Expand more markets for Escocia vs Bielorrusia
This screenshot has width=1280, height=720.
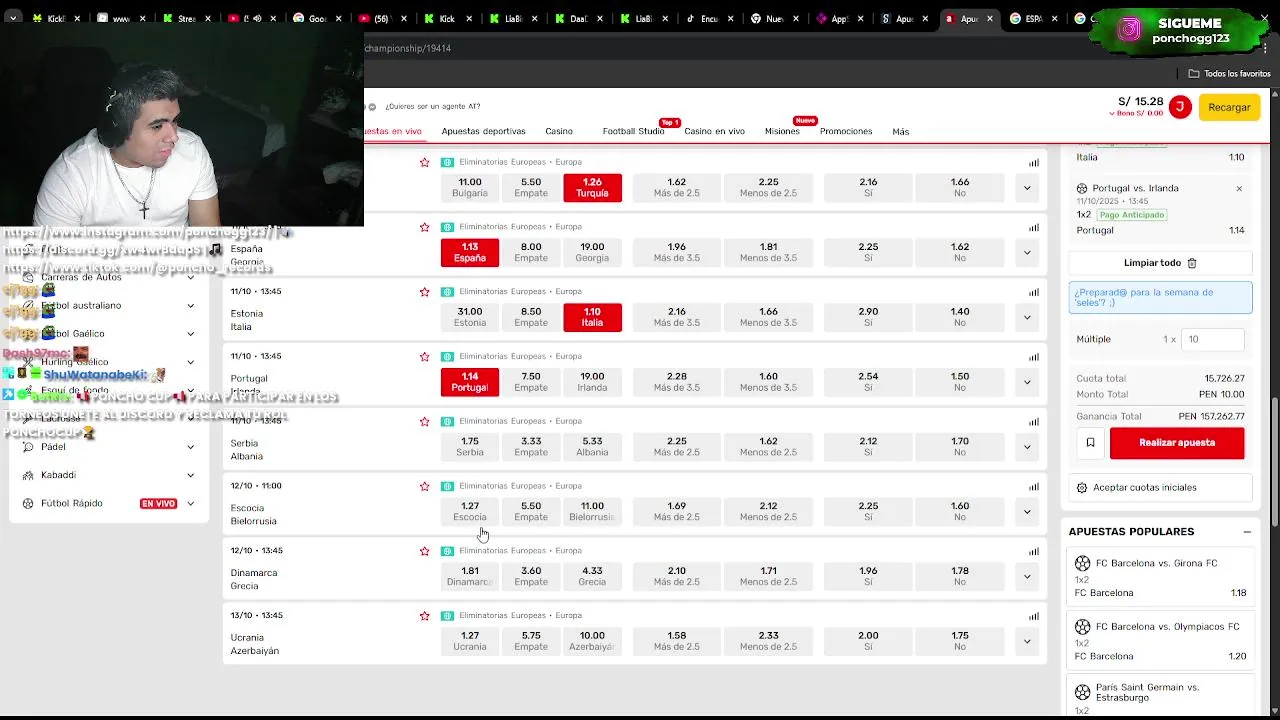[x=1027, y=512]
